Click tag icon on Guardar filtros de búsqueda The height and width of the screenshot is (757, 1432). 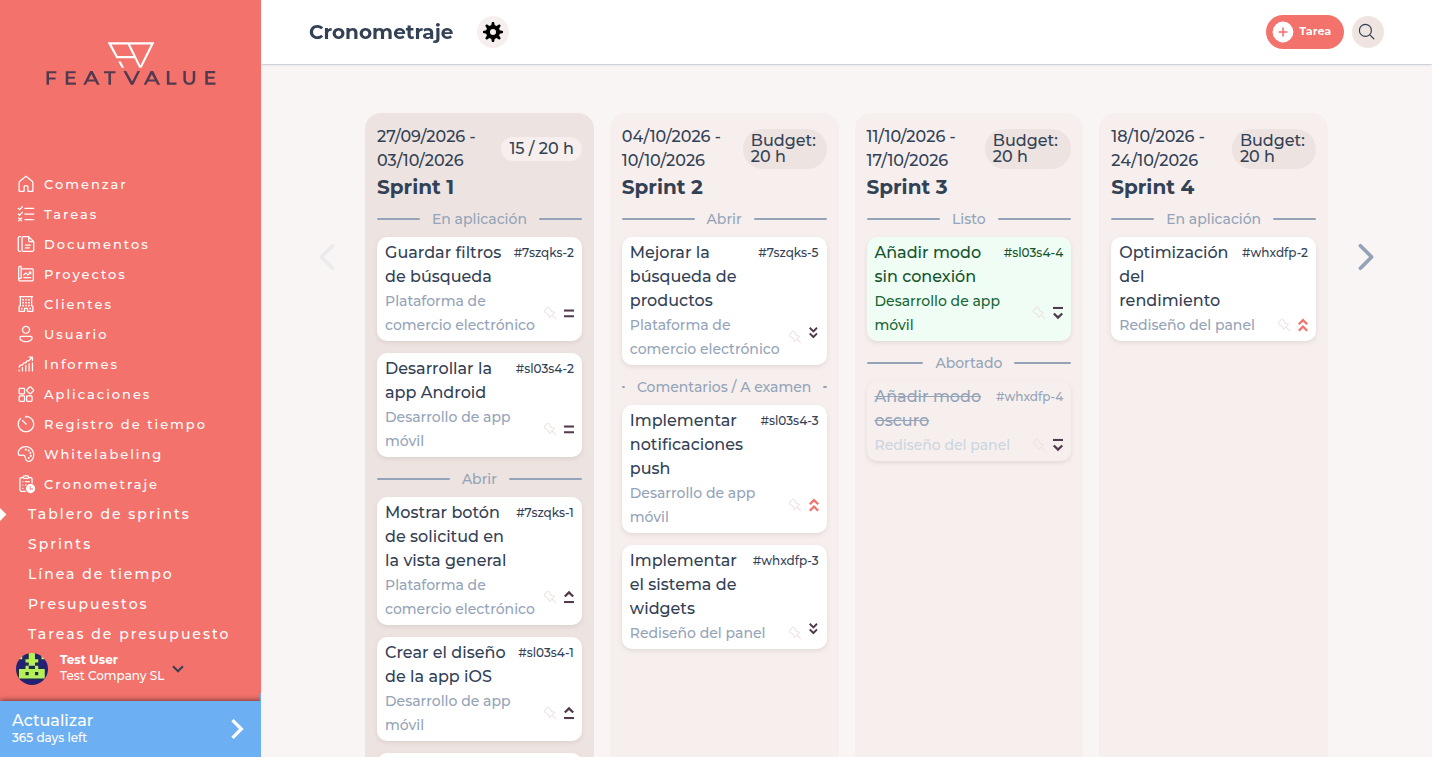click(x=550, y=313)
